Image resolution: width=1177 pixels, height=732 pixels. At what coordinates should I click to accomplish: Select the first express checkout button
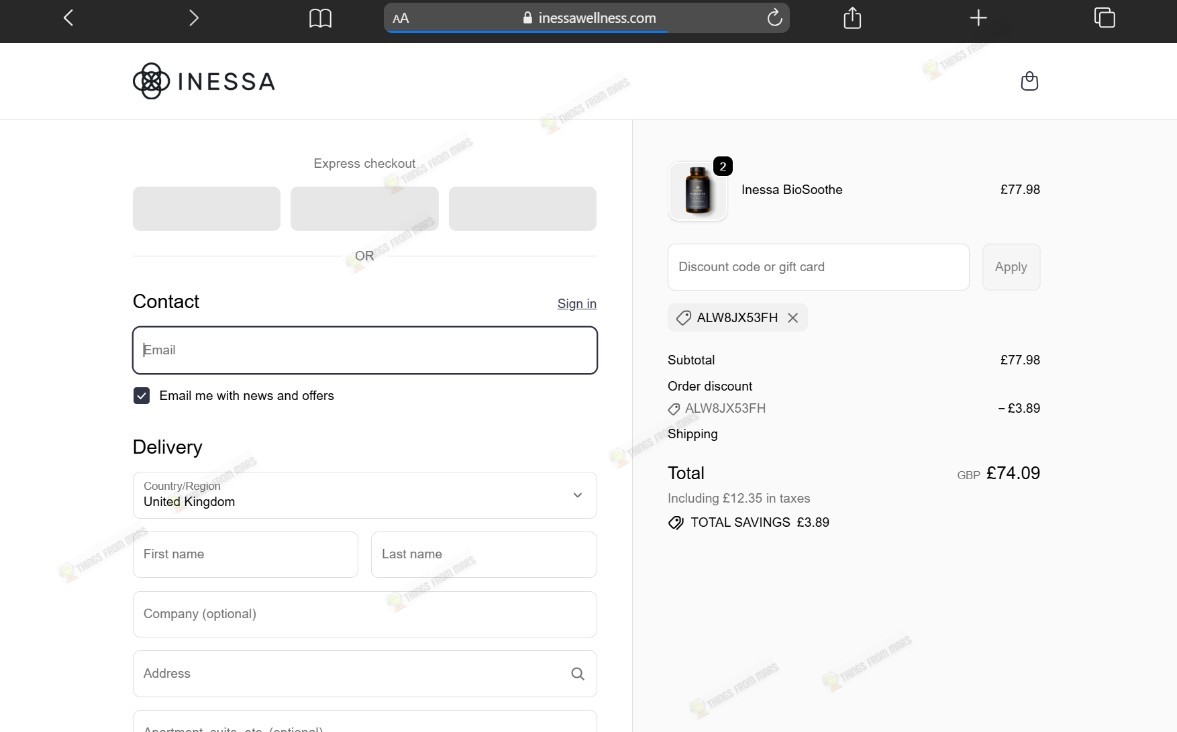[x=206, y=209]
